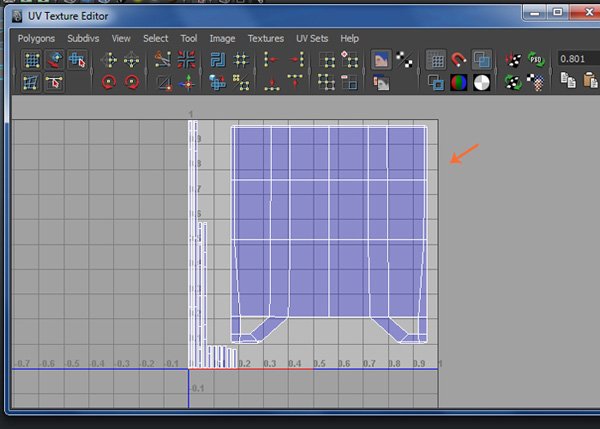The image size is (600, 429).
Task: Show alpha channel with white circle icon
Action: click(481, 82)
